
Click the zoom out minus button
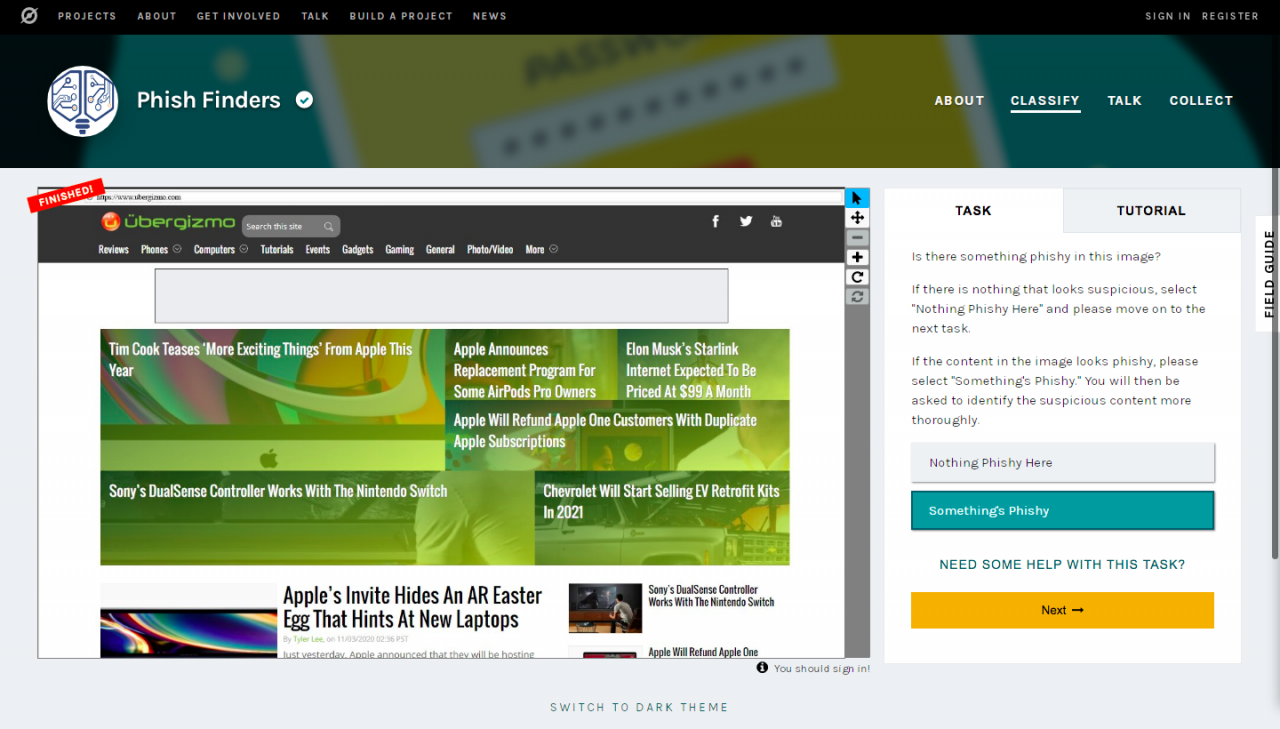click(857, 238)
